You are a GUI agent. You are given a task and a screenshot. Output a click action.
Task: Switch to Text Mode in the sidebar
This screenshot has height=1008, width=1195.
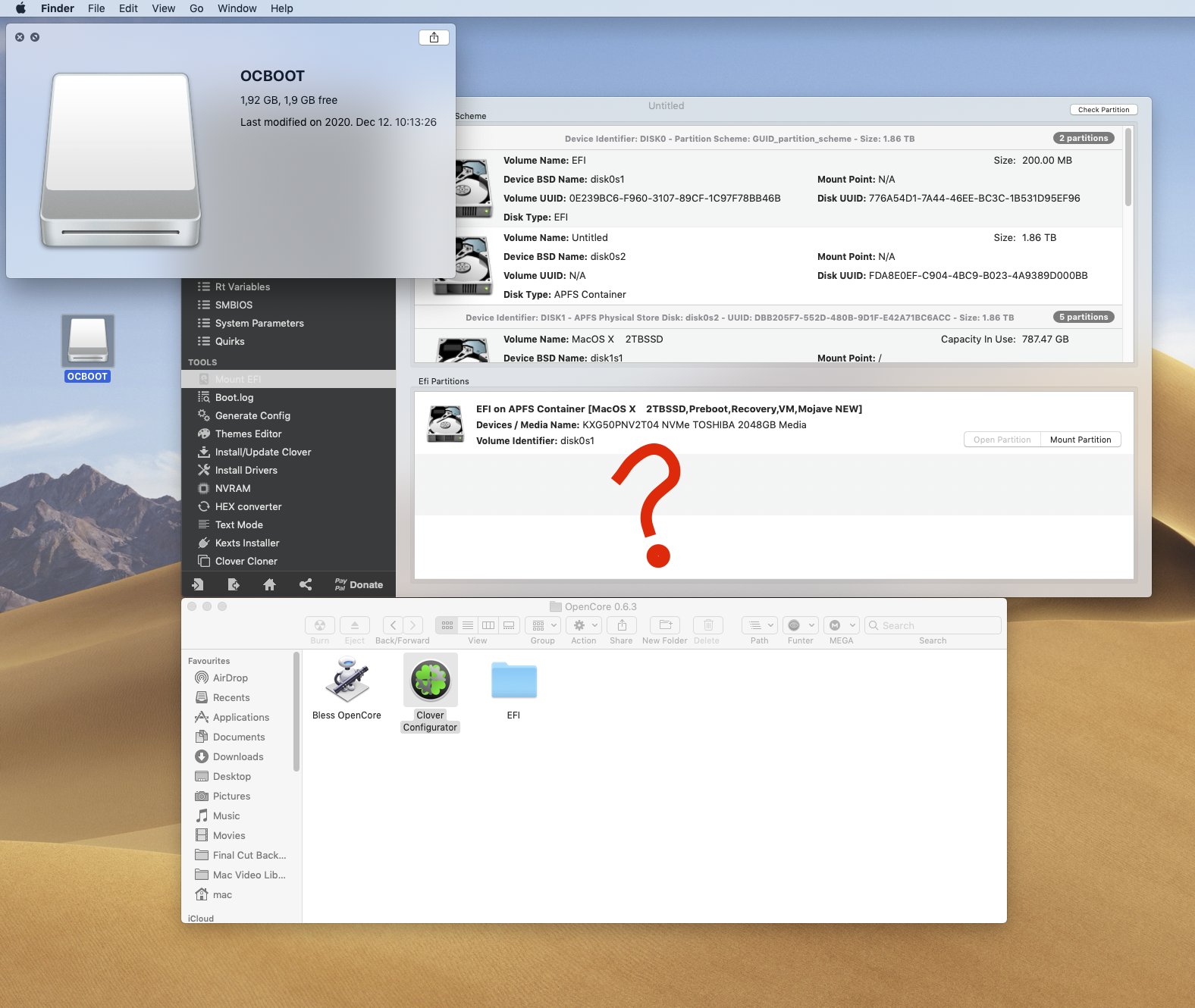coord(288,524)
